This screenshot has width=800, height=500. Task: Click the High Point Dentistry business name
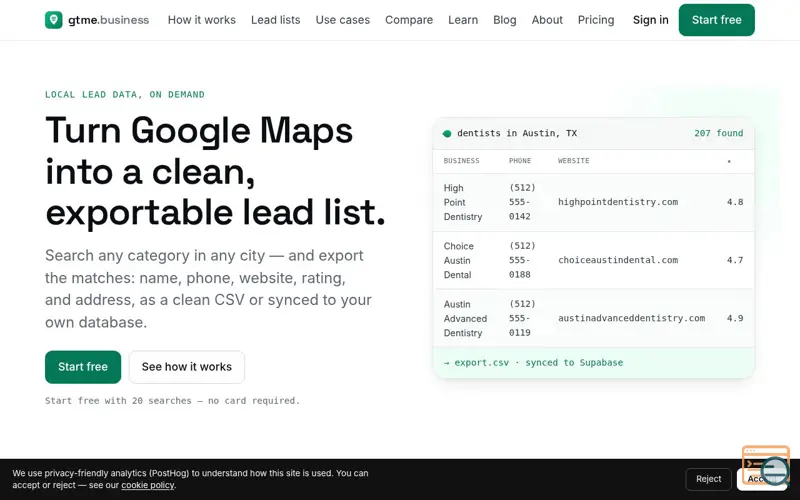(463, 202)
